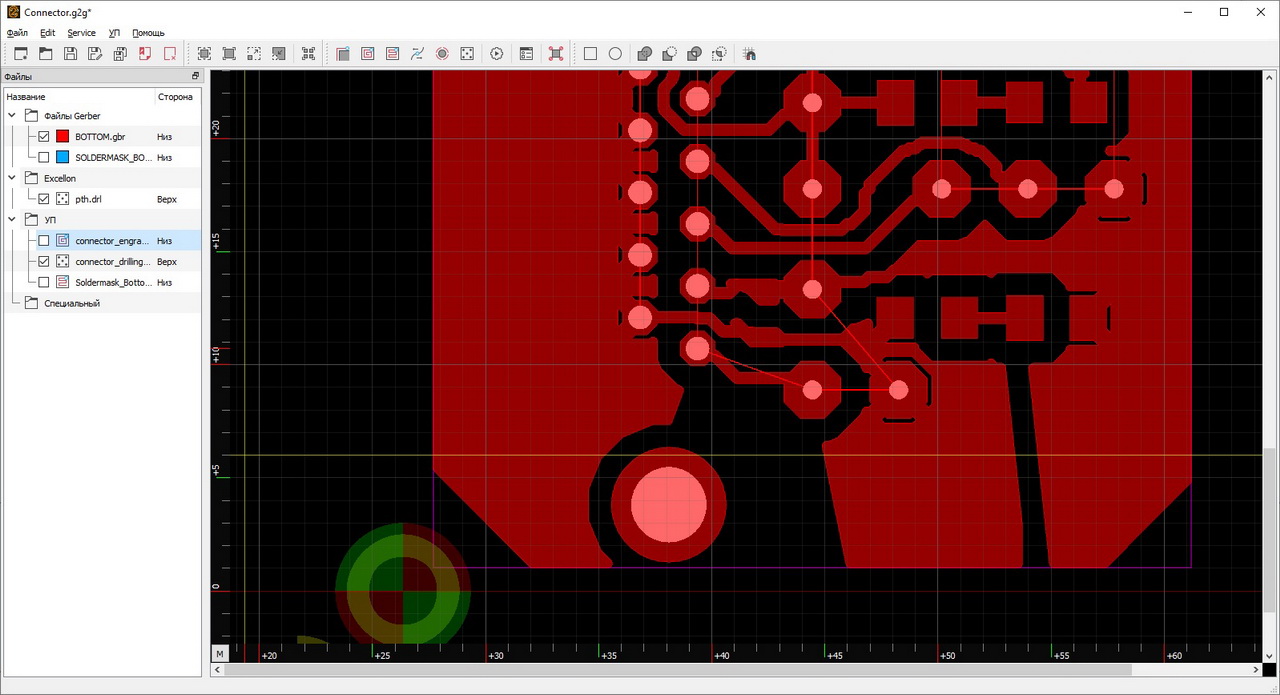Click the grey filled zoom frame icon

(x=279, y=54)
